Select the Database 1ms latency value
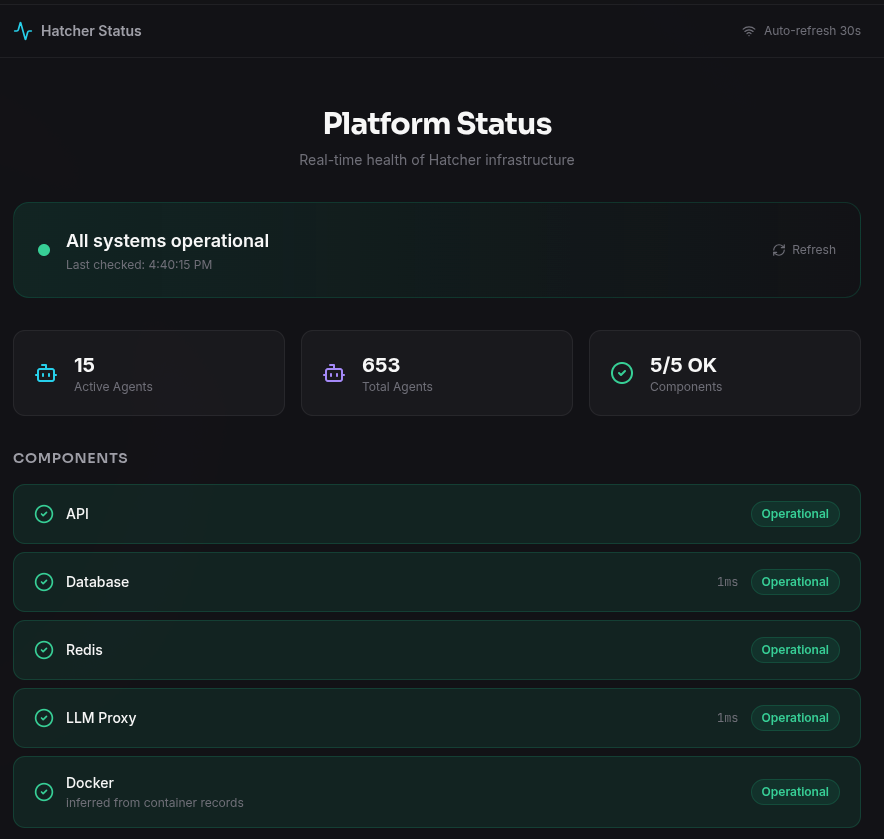Screen dimensions: 884x839 coord(727,582)
